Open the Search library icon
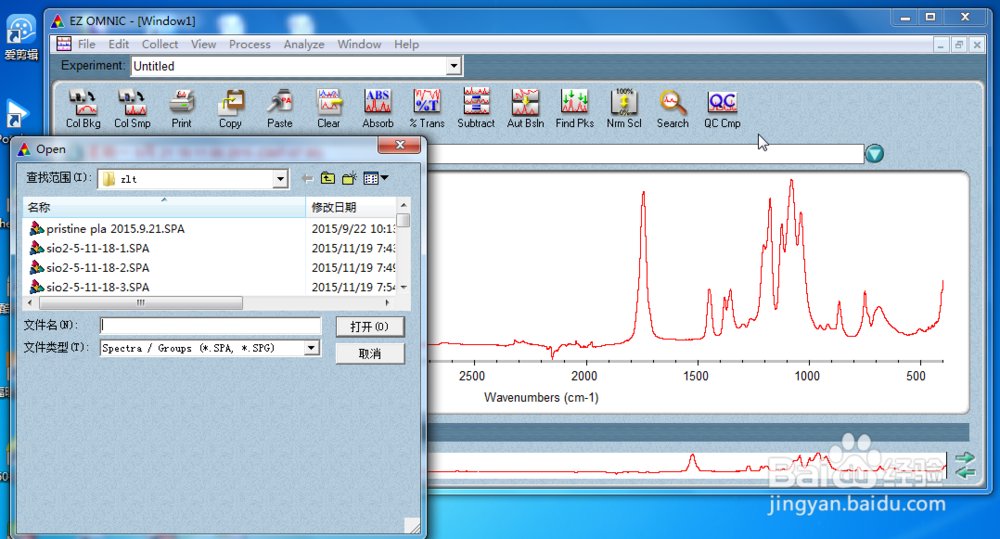Image resolution: width=1000 pixels, height=539 pixels. tap(672, 108)
